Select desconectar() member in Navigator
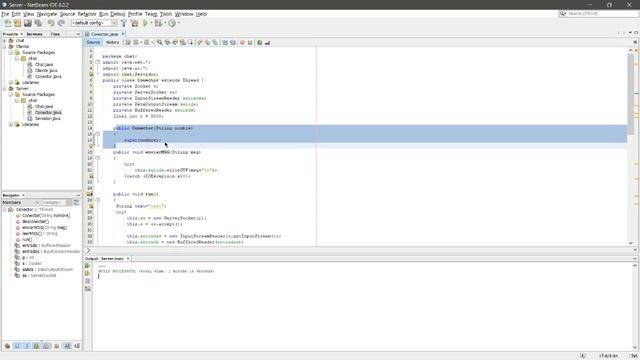The image size is (640, 360). 36,222
